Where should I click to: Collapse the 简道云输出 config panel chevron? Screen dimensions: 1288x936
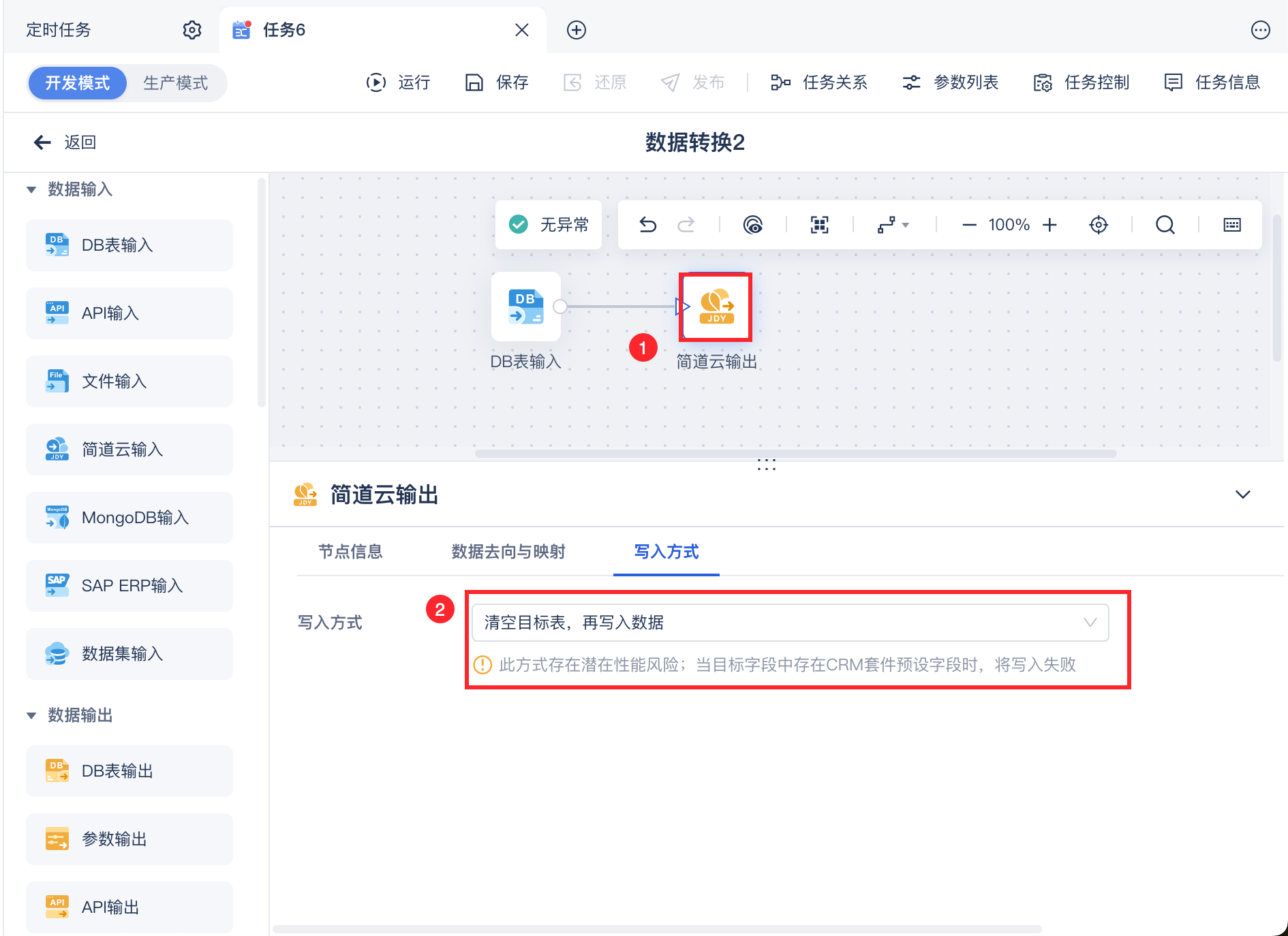[1243, 495]
